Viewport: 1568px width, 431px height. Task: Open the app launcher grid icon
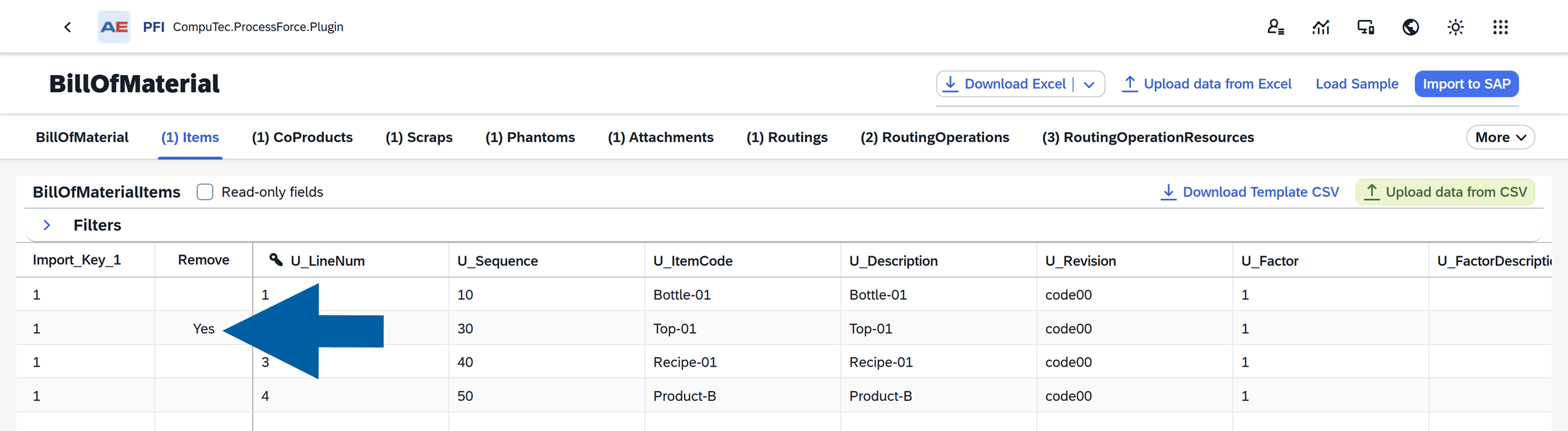[x=1501, y=27]
